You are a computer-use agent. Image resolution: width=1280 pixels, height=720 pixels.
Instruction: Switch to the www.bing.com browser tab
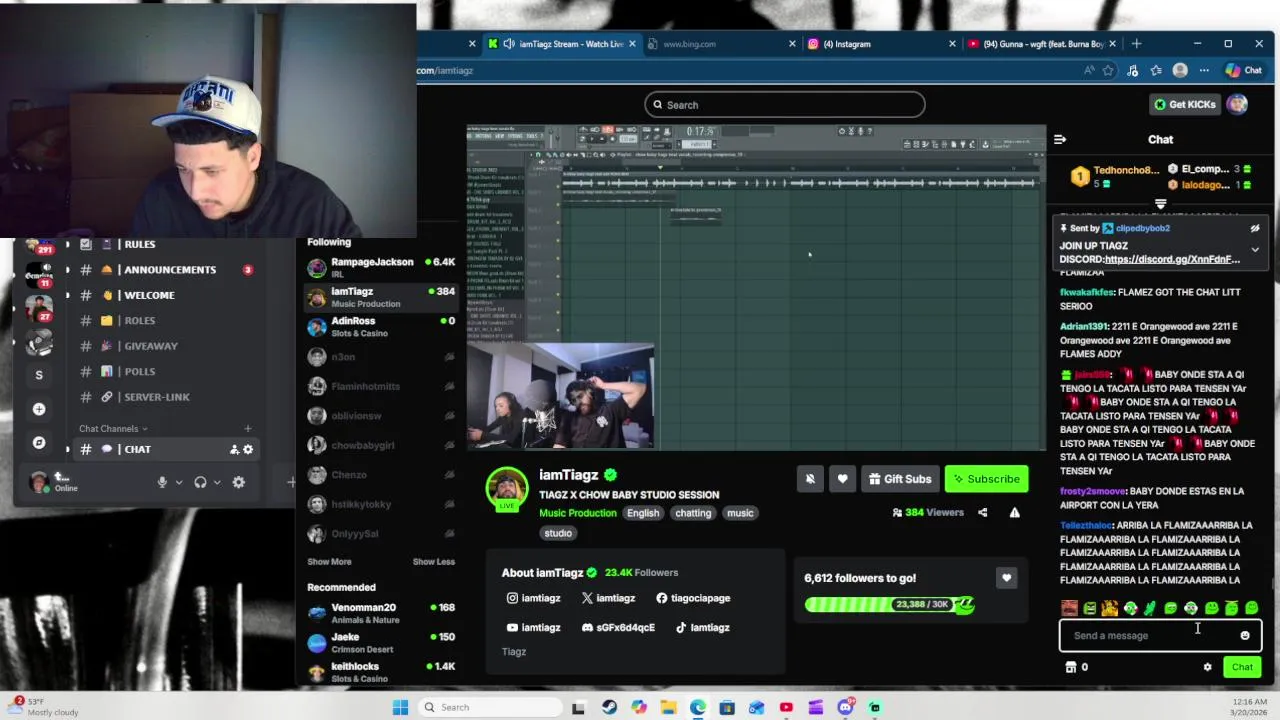click(x=720, y=44)
